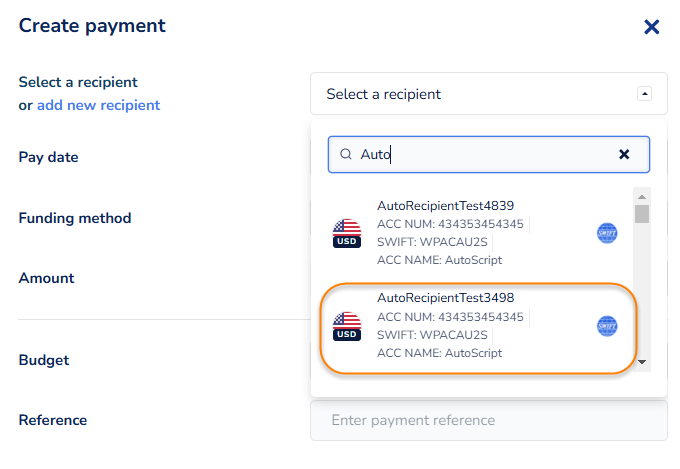Click the scrollbar thumb in the recipient list
This screenshot has width=680, height=469.
point(642,213)
